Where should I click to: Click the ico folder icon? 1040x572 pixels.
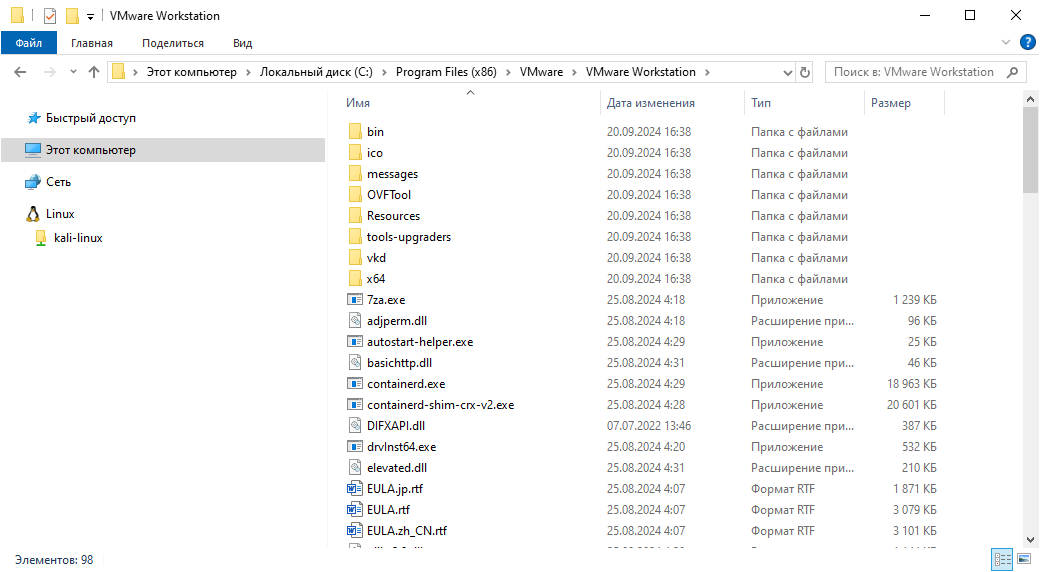355,153
